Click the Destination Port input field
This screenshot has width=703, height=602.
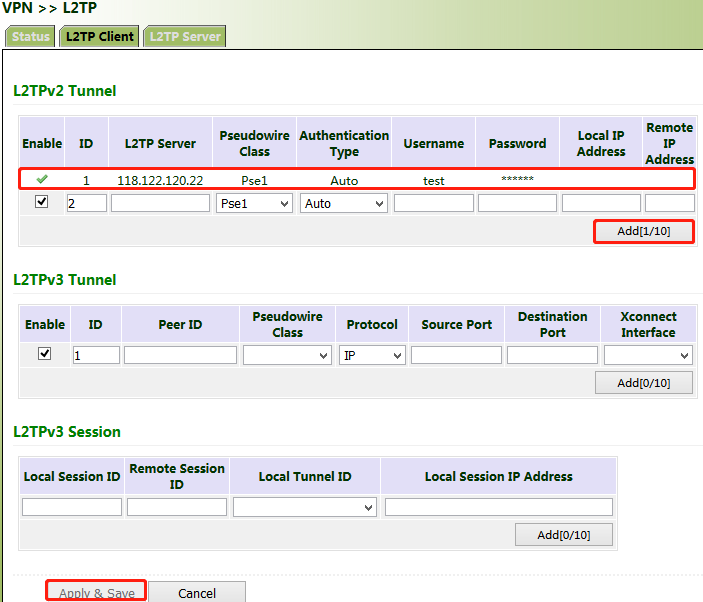pyautogui.click(x=552, y=355)
